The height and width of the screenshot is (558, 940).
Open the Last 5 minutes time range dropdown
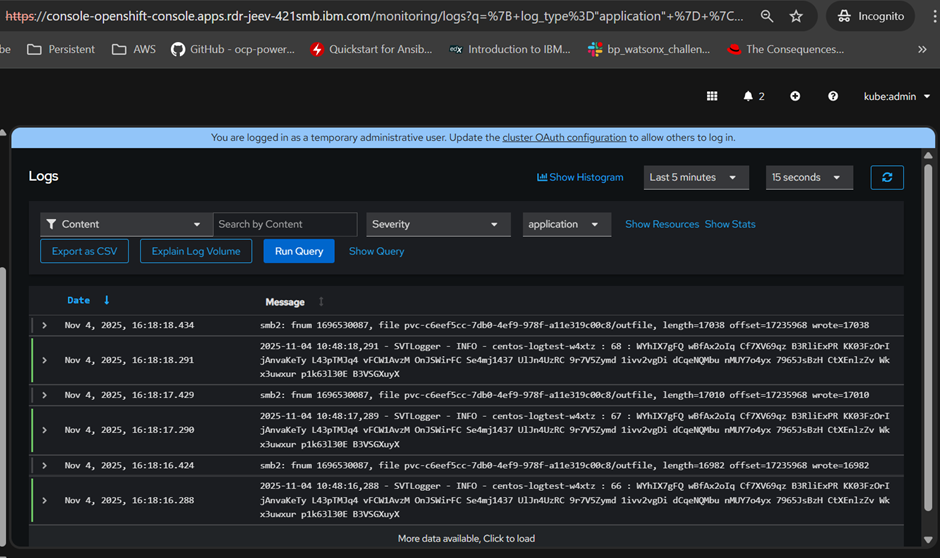point(696,177)
